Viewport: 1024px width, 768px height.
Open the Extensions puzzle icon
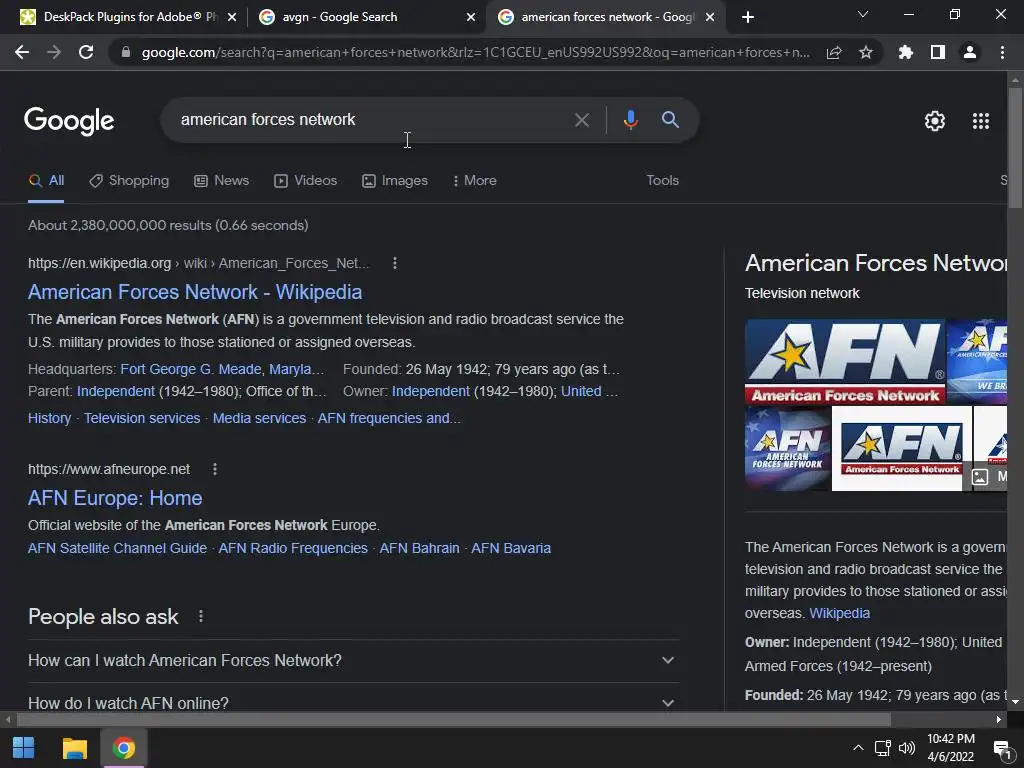906,52
